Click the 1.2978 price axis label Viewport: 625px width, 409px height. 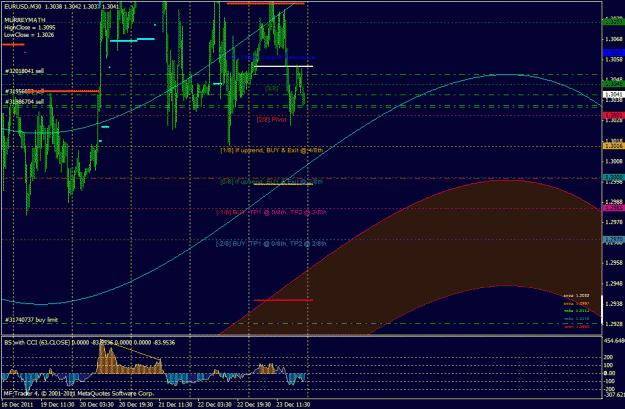tap(613, 222)
